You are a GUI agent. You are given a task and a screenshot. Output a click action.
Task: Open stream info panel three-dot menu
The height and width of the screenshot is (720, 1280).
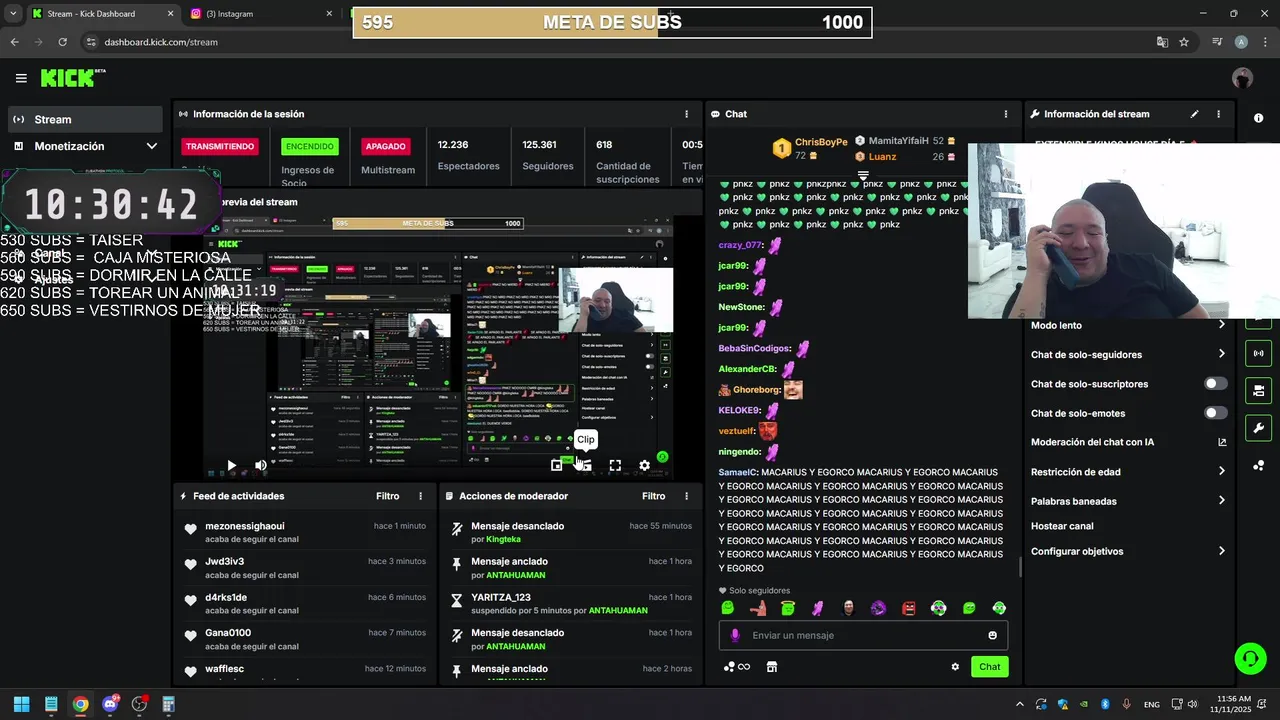[1218, 114]
